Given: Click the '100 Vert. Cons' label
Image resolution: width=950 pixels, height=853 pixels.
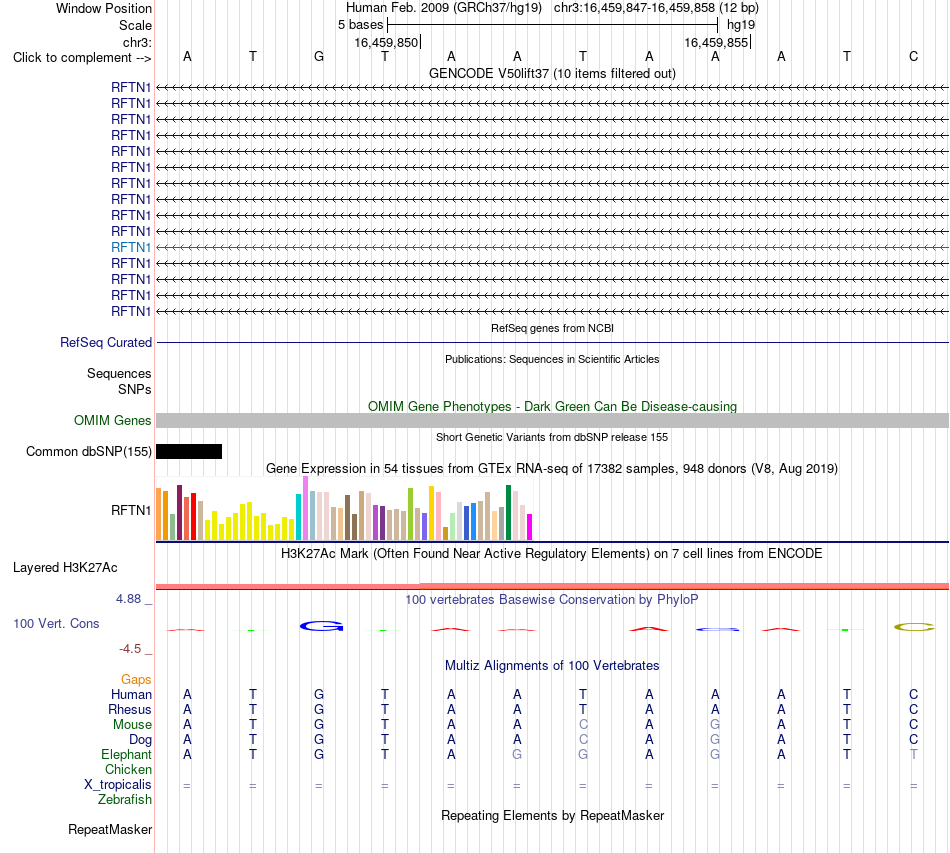Looking at the screenshot, I should tap(56, 623).
